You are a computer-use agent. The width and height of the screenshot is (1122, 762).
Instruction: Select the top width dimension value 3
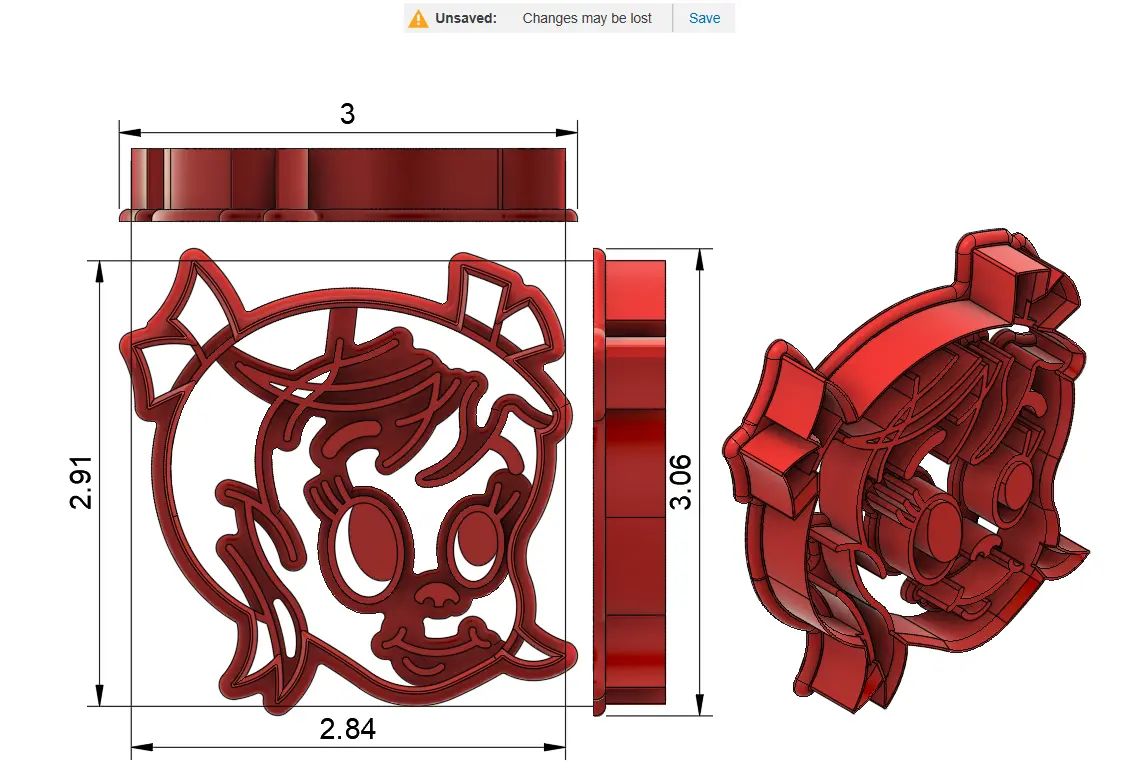pos(348,114)
